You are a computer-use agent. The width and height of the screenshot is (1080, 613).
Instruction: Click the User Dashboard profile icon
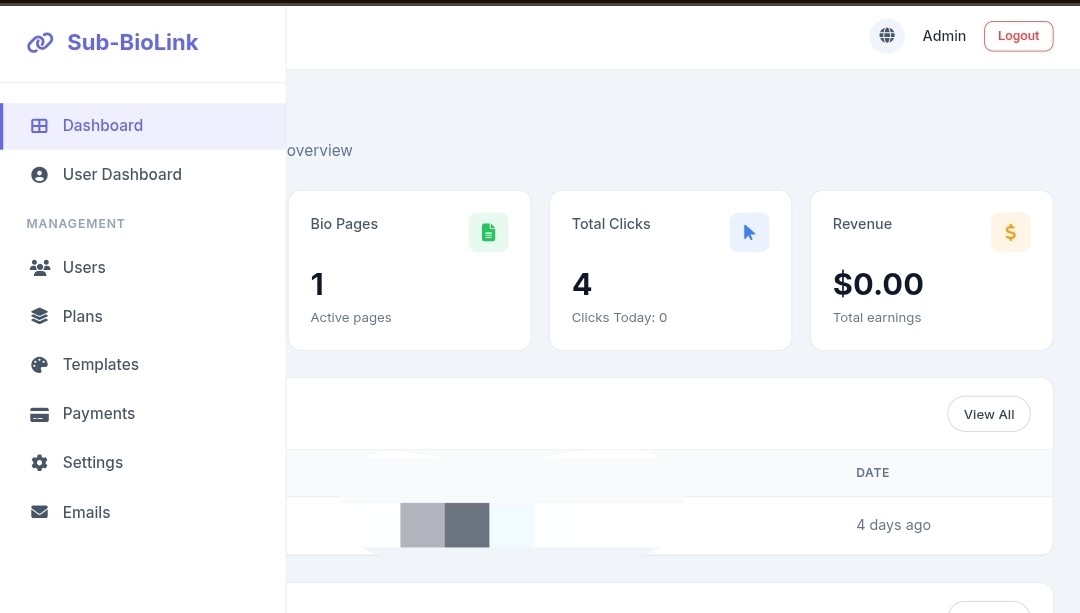tap(39, 175)
